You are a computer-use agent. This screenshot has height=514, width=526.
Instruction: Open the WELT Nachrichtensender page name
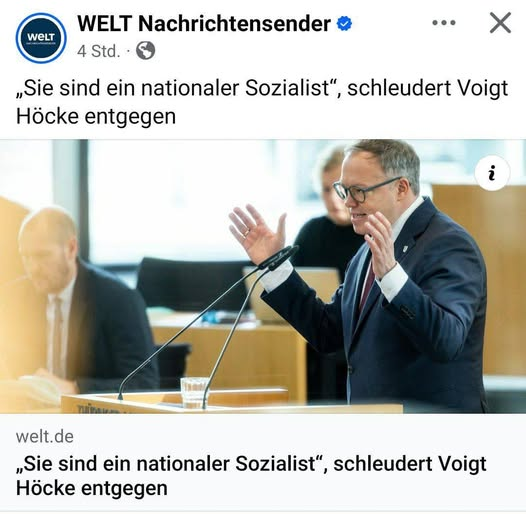pos(204,24)
